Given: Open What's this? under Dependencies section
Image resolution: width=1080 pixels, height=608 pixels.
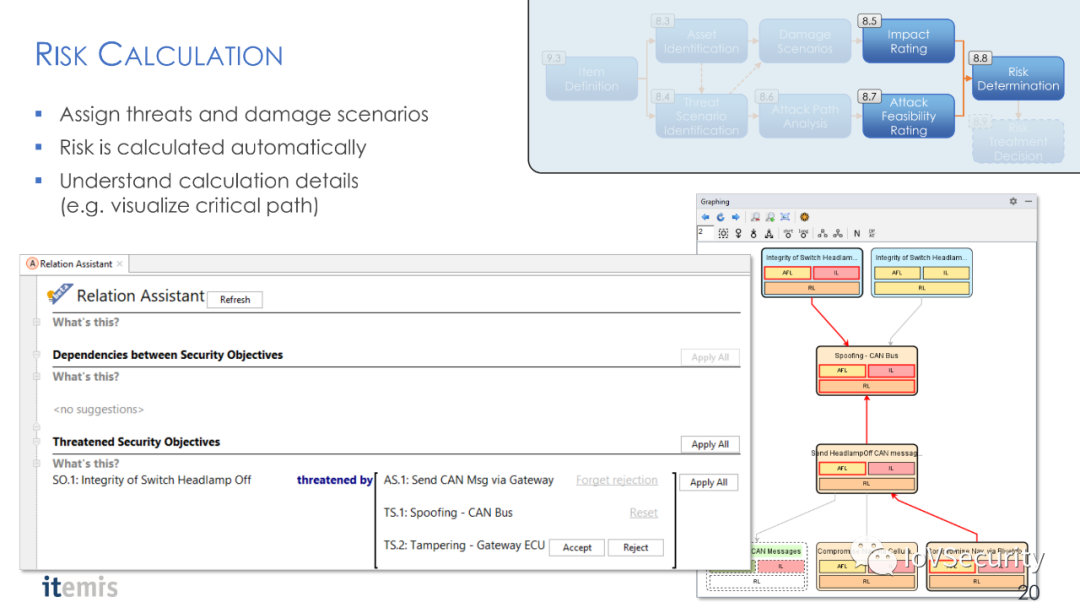Looking at the screenshot, I should click(x=85, y=377).
